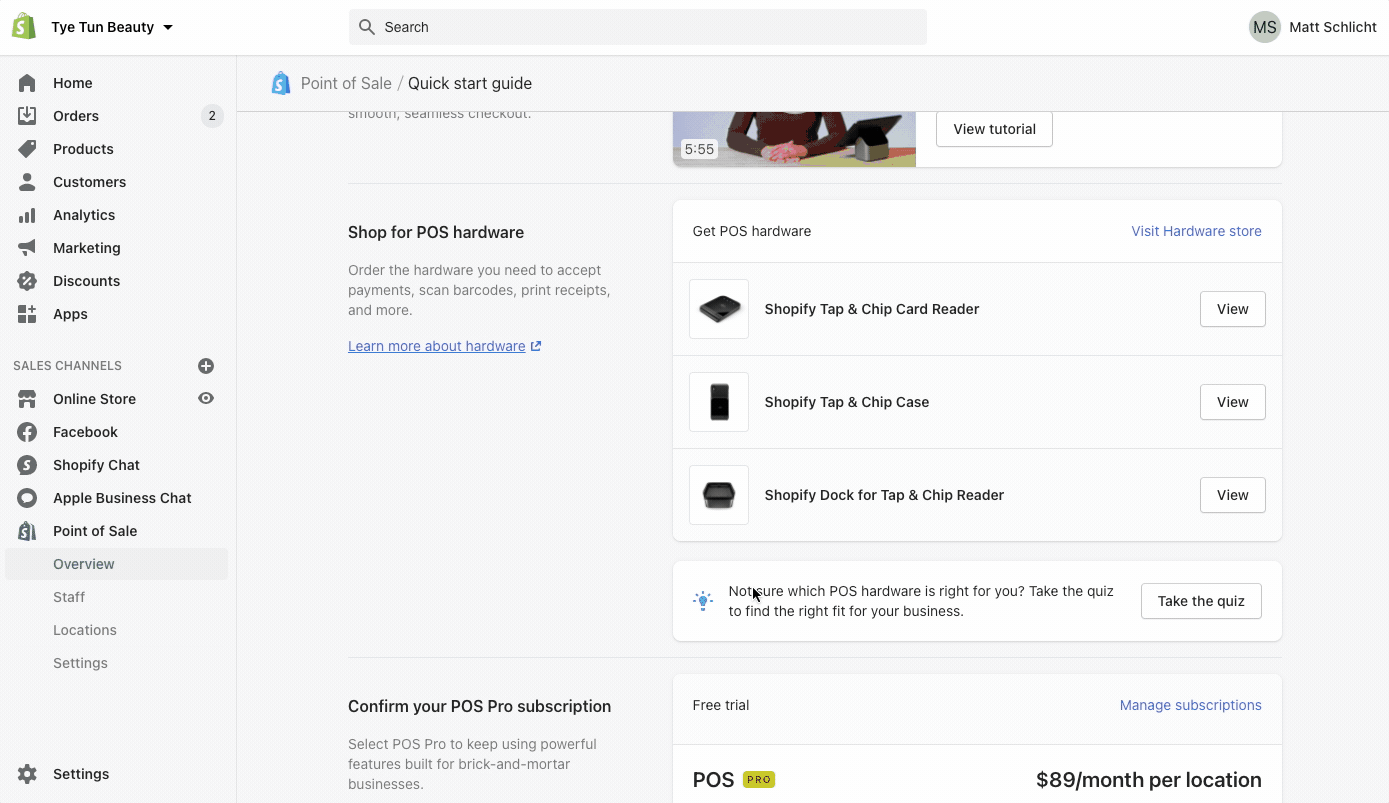Toggle Online Store visibility with the eye icon

[x=205, y=398]
